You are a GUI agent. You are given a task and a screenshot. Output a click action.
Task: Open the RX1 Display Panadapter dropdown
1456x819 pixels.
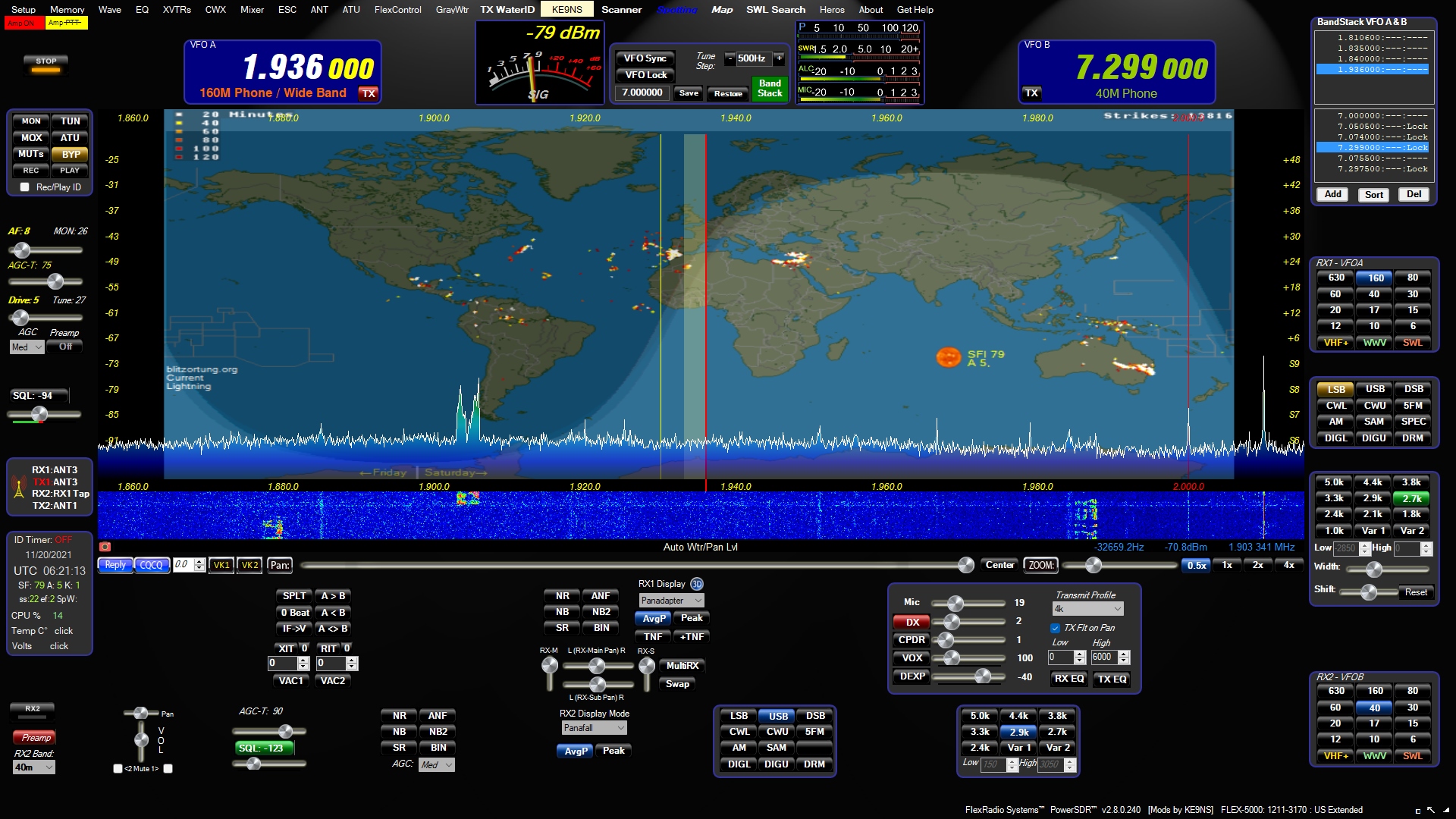coord(671,601)
